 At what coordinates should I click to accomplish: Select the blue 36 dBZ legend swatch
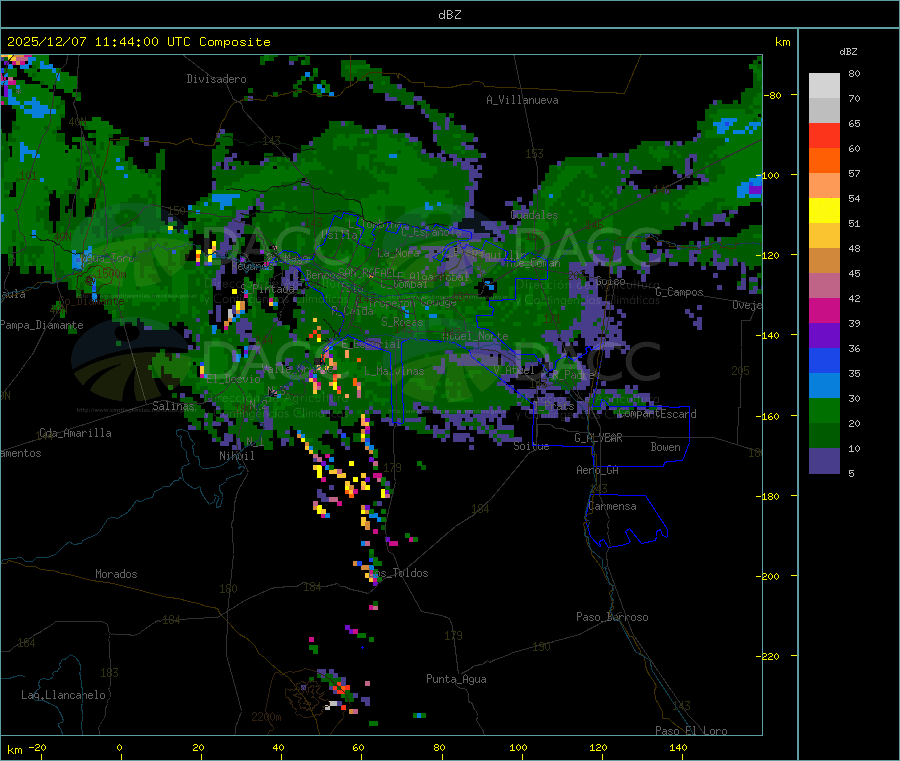(824, 360)
